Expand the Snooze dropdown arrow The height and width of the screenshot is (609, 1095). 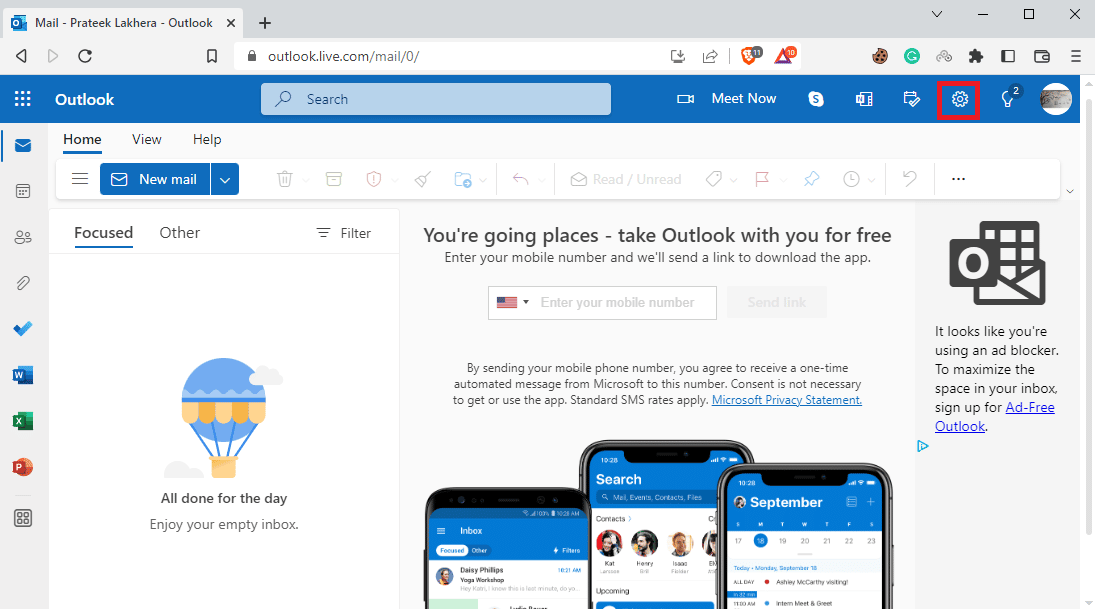872,180
